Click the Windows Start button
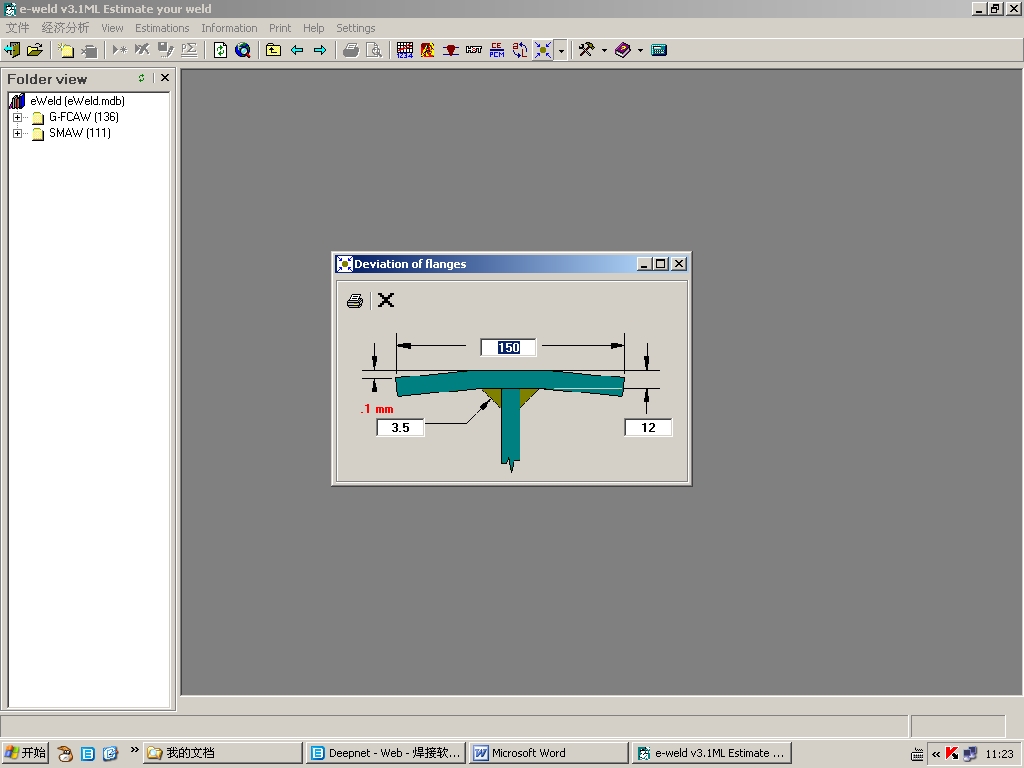1024x768 pixels. click(25, 753)
